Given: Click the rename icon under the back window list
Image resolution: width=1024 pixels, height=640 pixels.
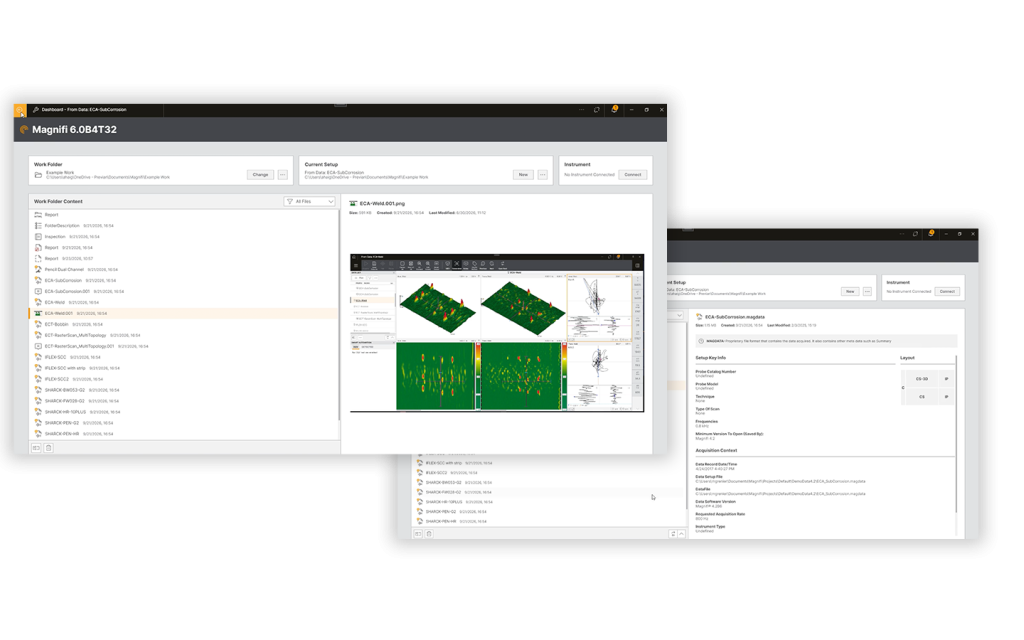Looking at the screenshot, I should (418, 534).
